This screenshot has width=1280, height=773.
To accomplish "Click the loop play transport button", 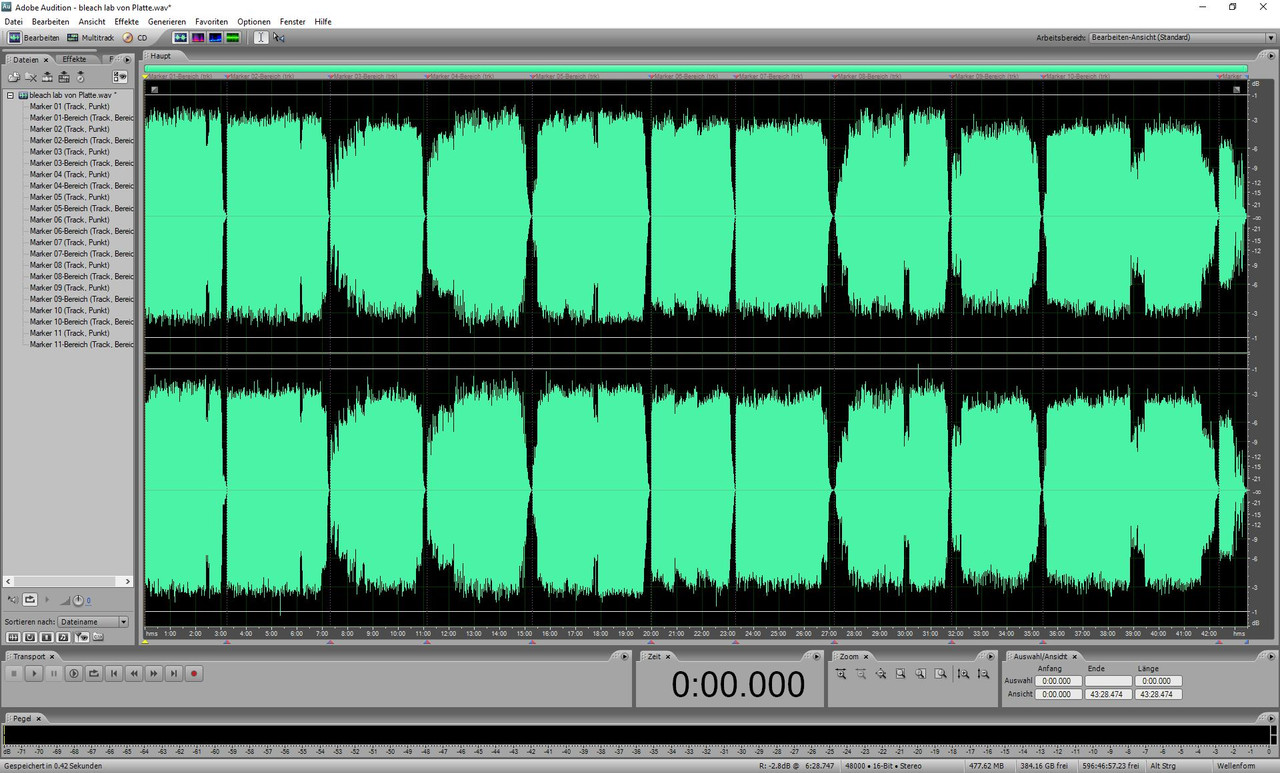I will tap(94, 673).
